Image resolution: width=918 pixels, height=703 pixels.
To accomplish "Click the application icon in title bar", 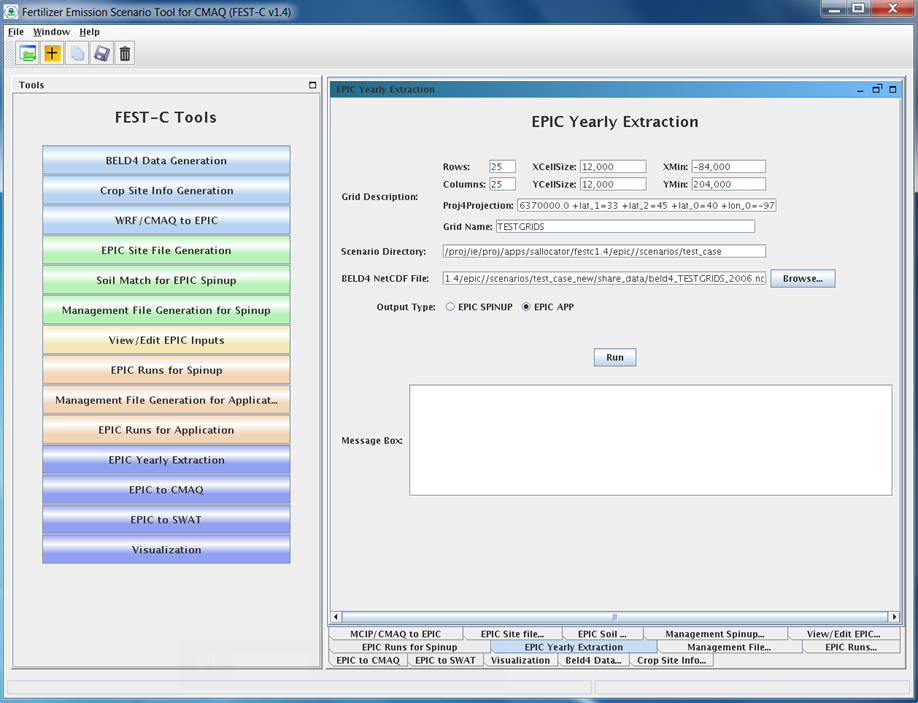I will click(x=11, y=11).
